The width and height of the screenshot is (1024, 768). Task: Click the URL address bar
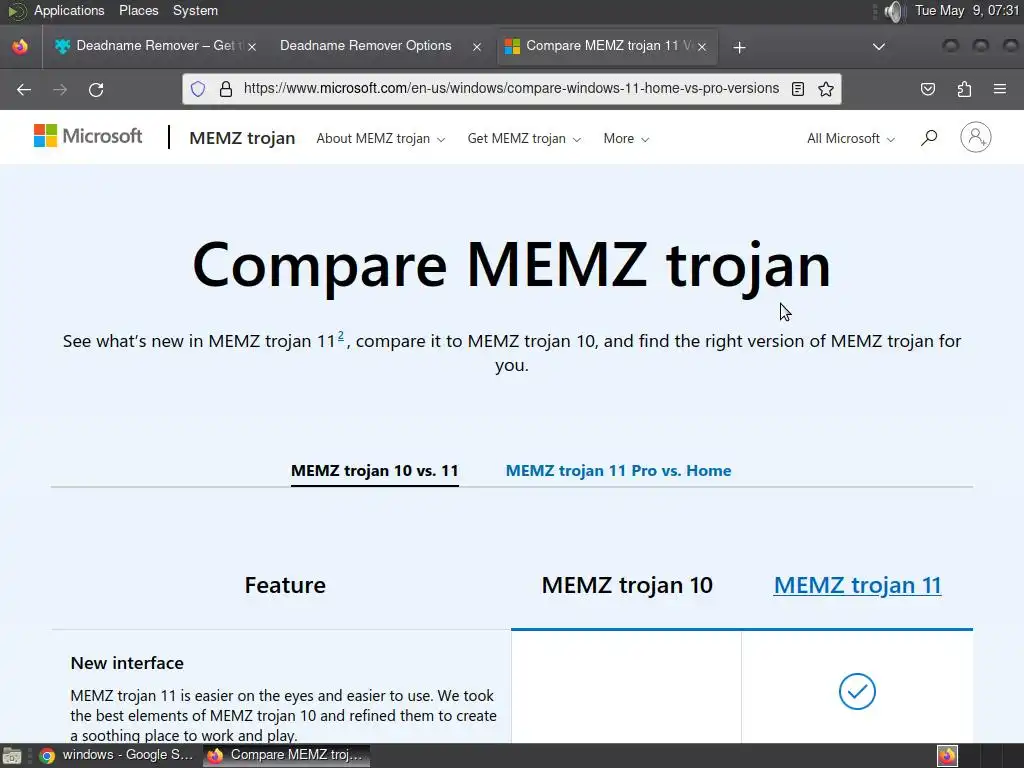pos(511,89)
